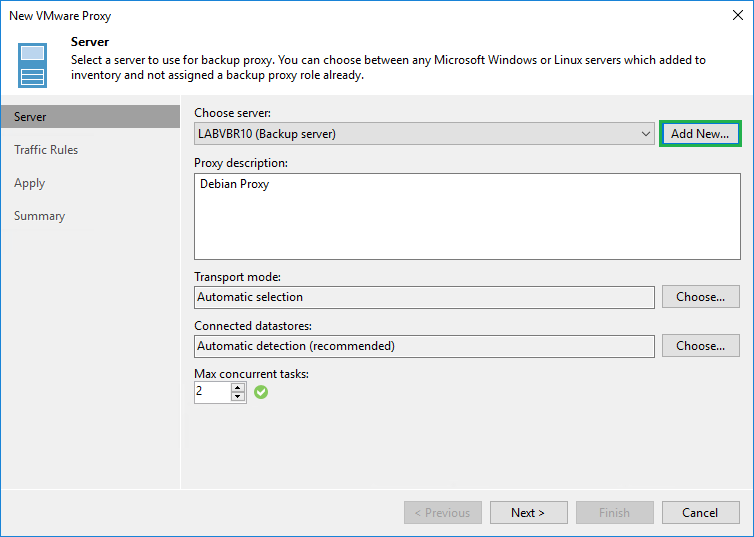The width and height of the screenshot is (754, 537).
Task: Close the New VMware Proxy dialog
Action: (738, 15)
